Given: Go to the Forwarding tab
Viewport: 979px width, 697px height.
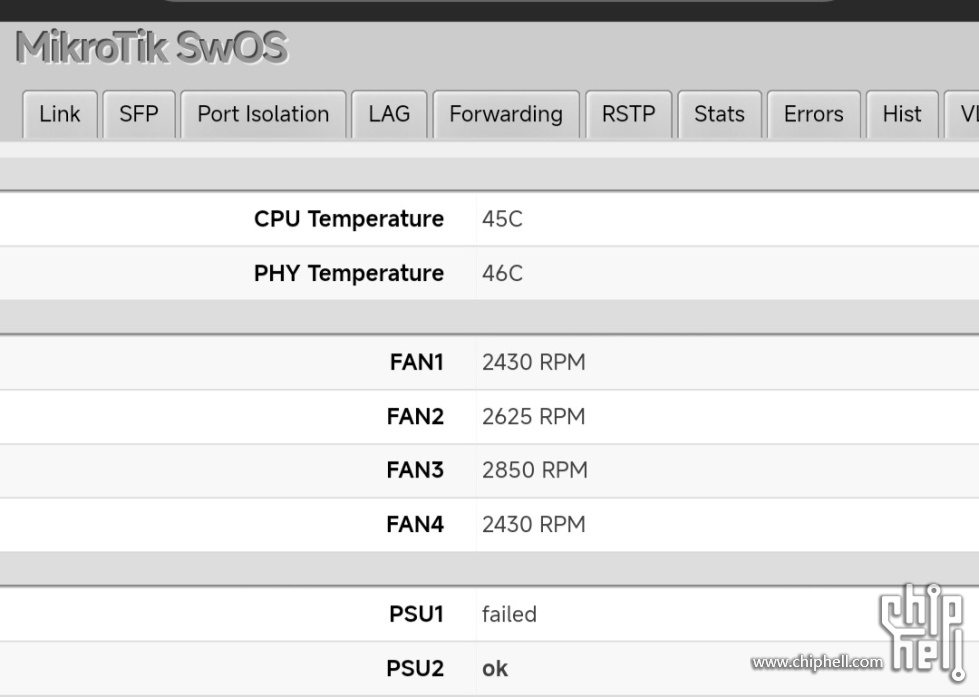Looking at the screenshot, I should 506,114.
